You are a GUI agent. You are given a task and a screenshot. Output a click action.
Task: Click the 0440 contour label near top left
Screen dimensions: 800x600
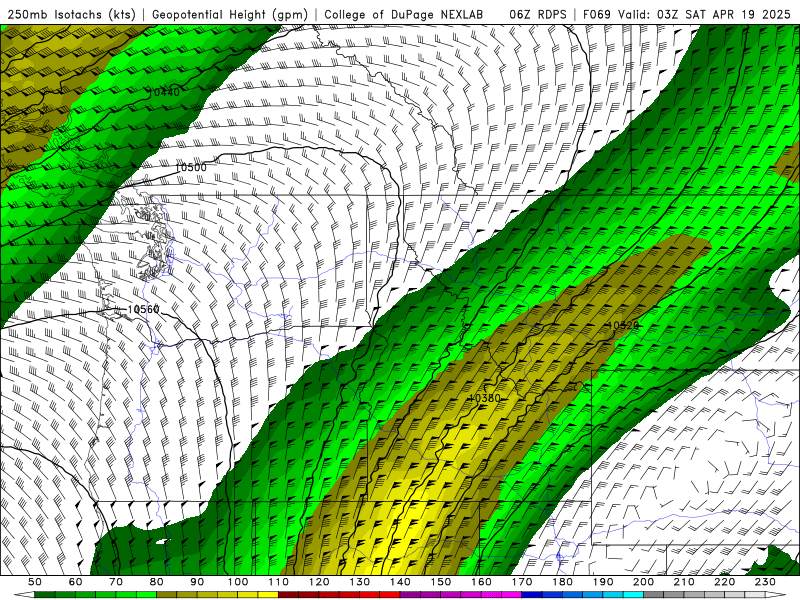(x=166, y=92)
